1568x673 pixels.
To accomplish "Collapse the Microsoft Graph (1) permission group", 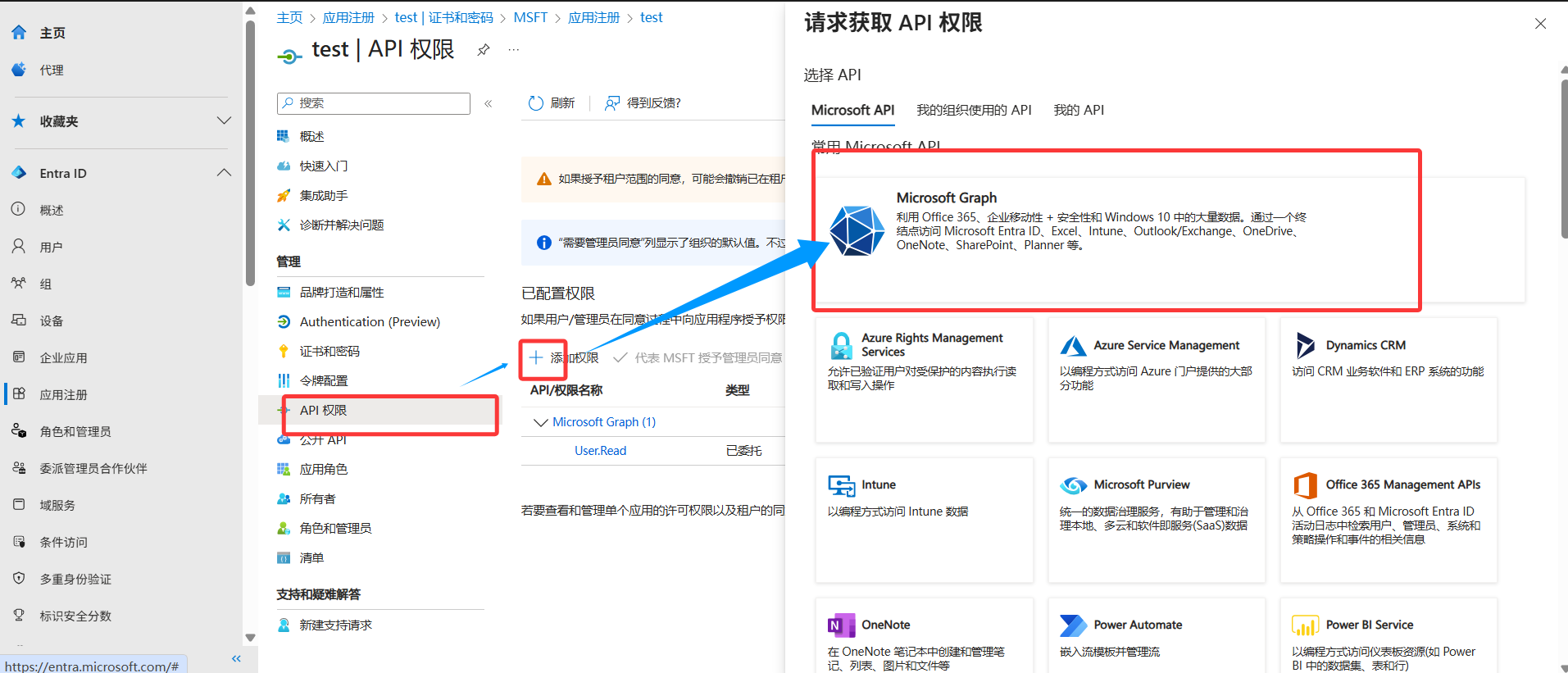I will (540, 422).
